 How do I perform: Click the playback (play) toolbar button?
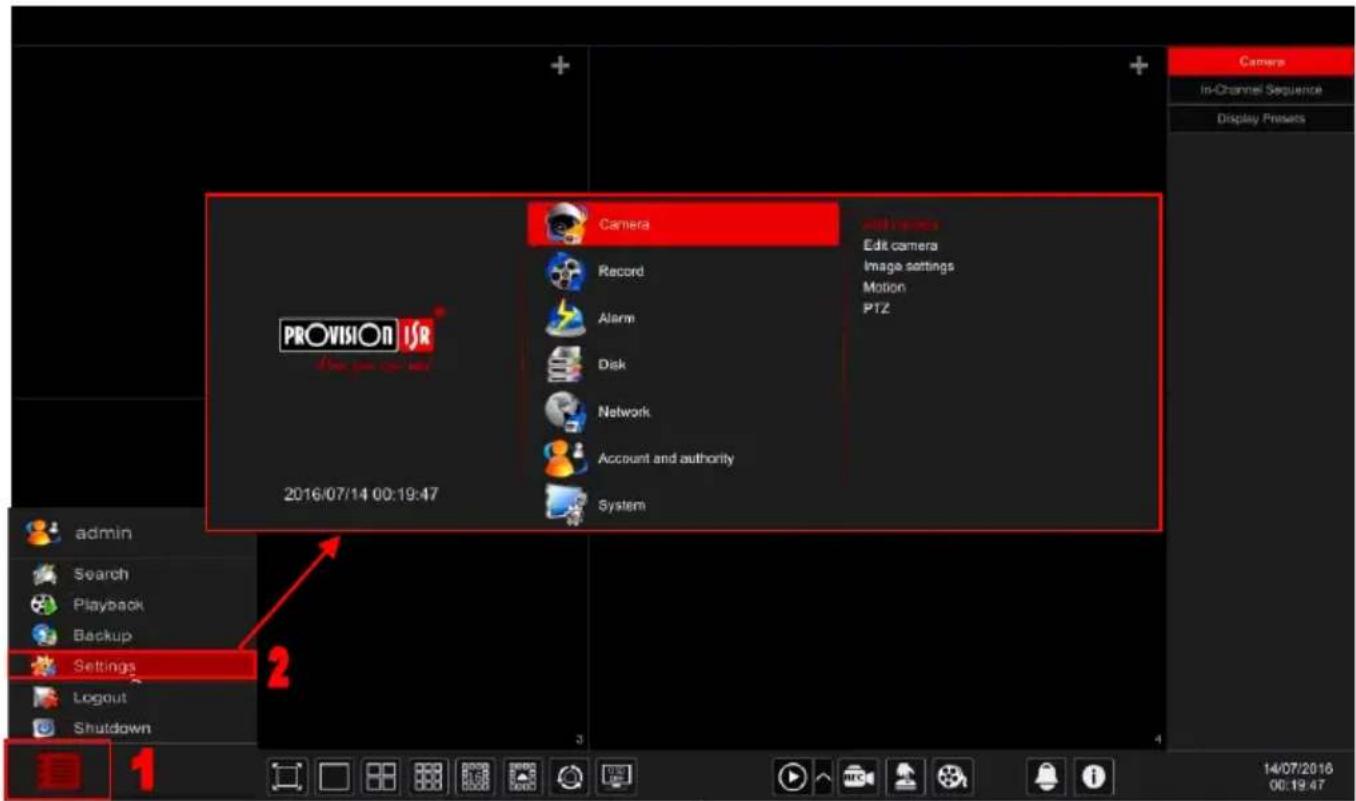point(791,776)
